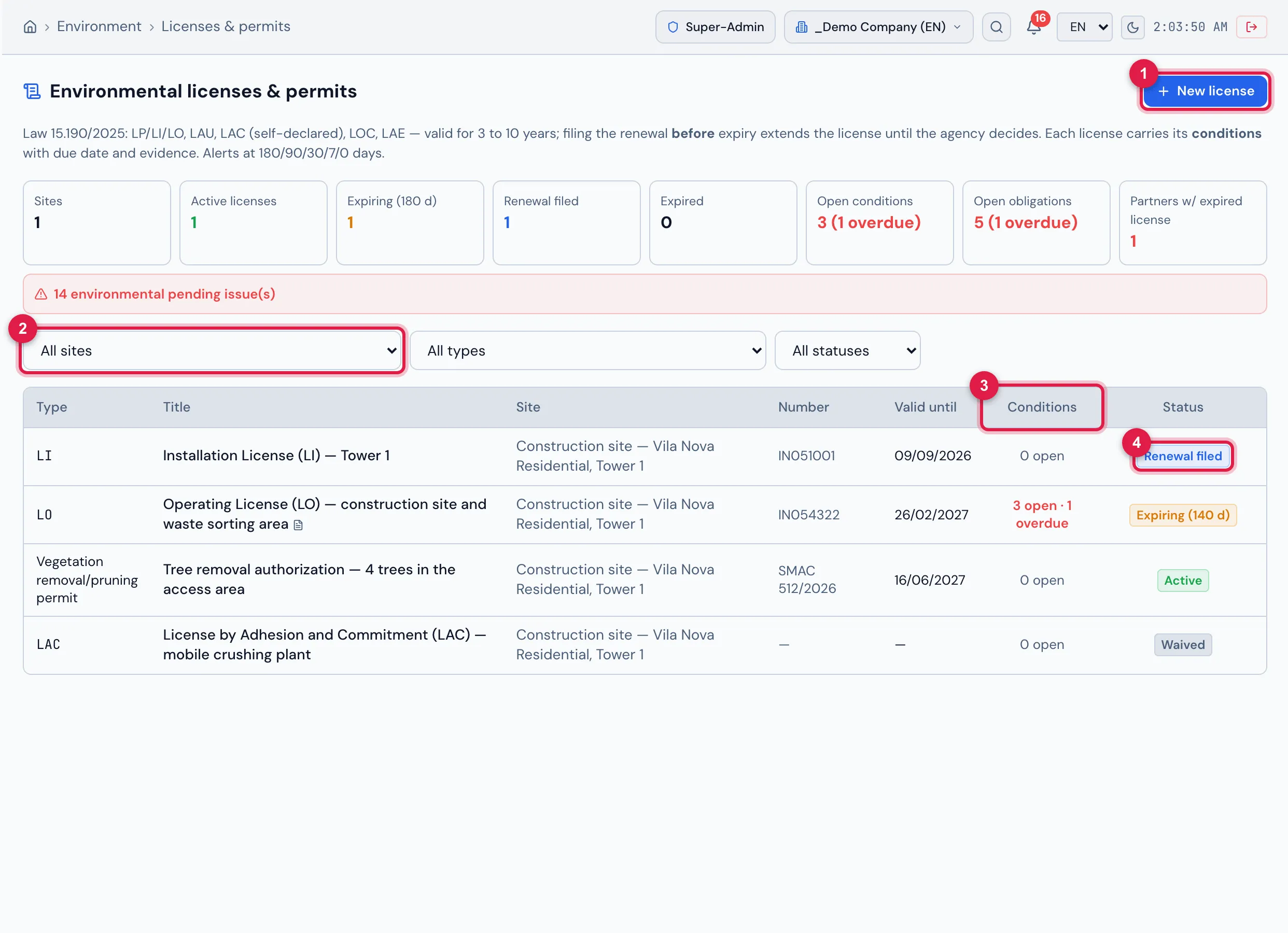Click the logout exit icon

pyautogui.click(x=1251, y=27)
